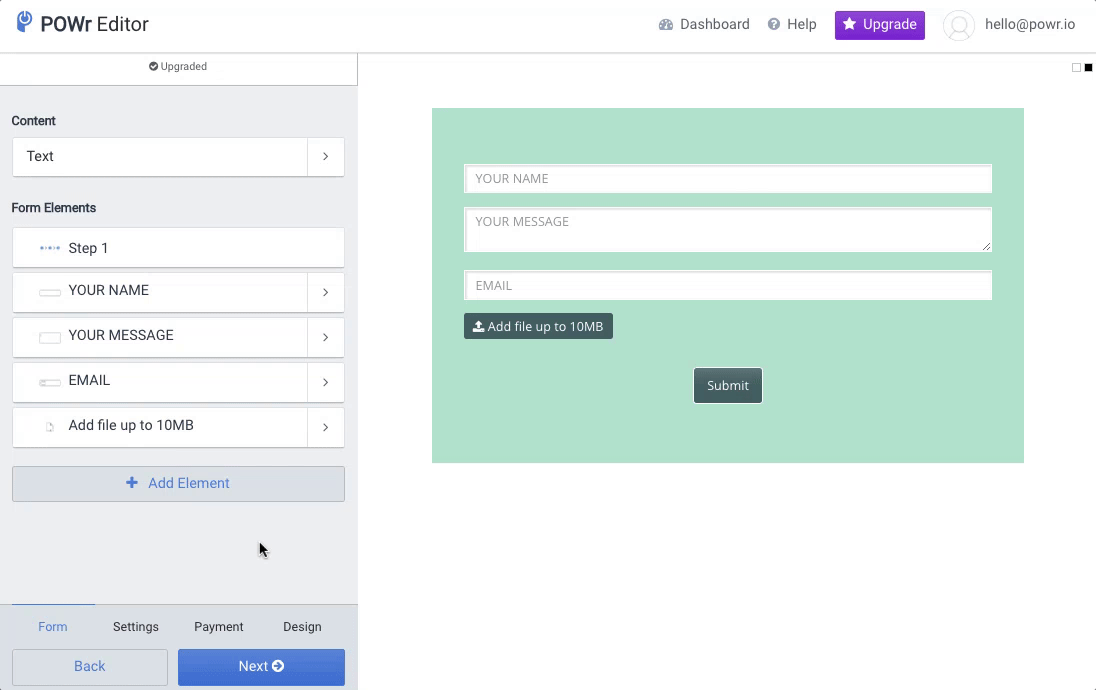Expand the YOUR NAME element chevron

[326, 292]
